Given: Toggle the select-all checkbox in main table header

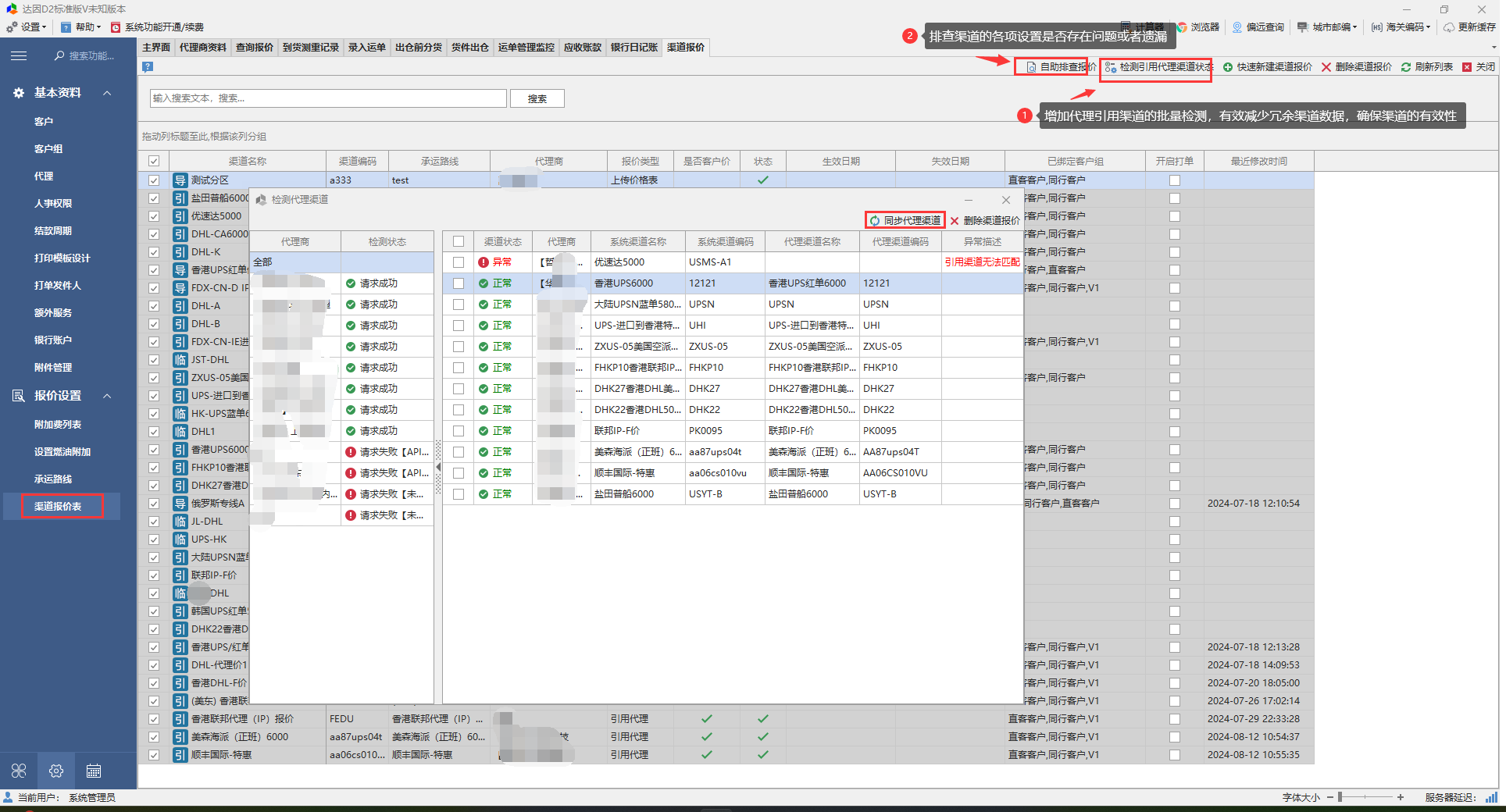Looking at the screenshot, I should (x=154, y=161).
